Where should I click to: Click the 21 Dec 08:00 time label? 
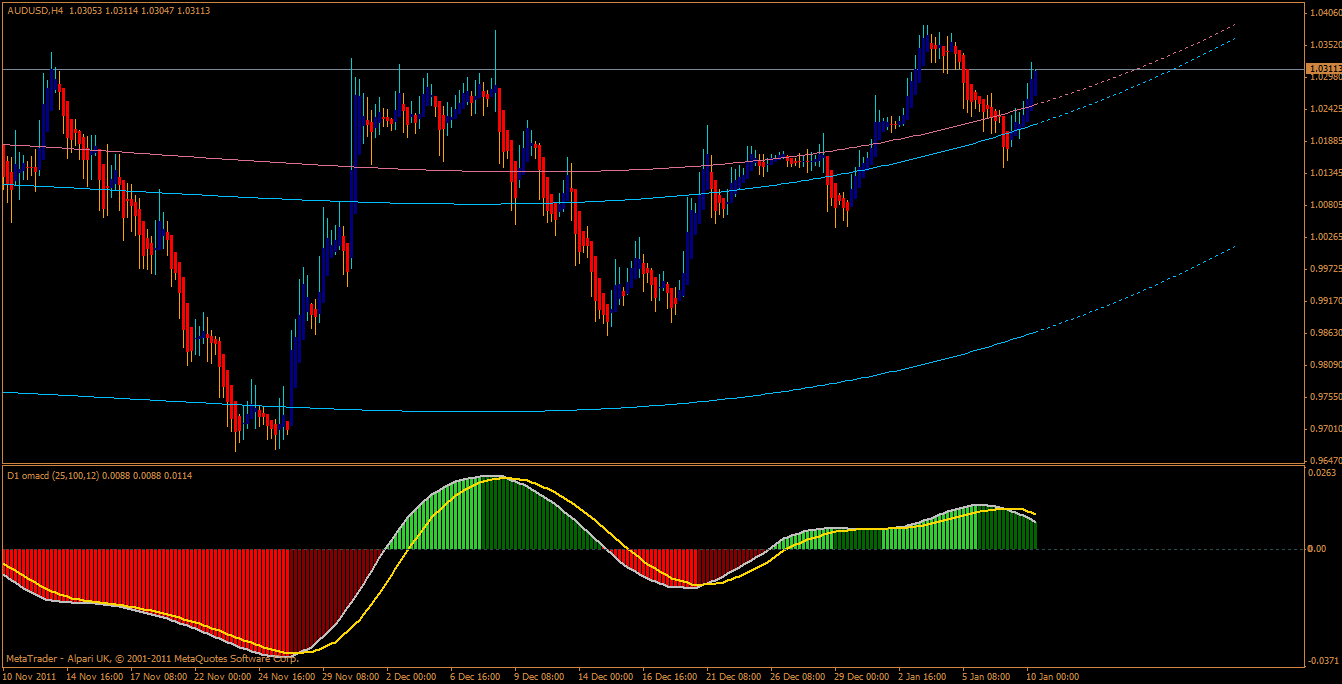733,677
